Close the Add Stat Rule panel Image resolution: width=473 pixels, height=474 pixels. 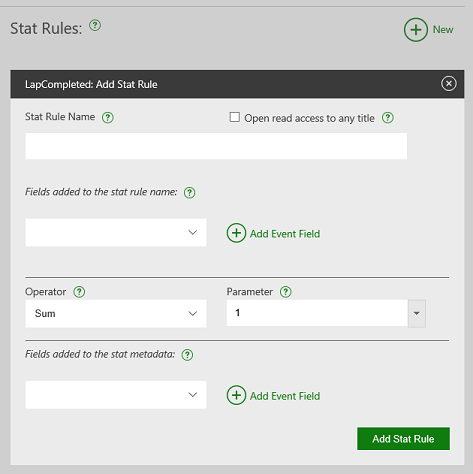pyautogui.click(x=449, y=83)
